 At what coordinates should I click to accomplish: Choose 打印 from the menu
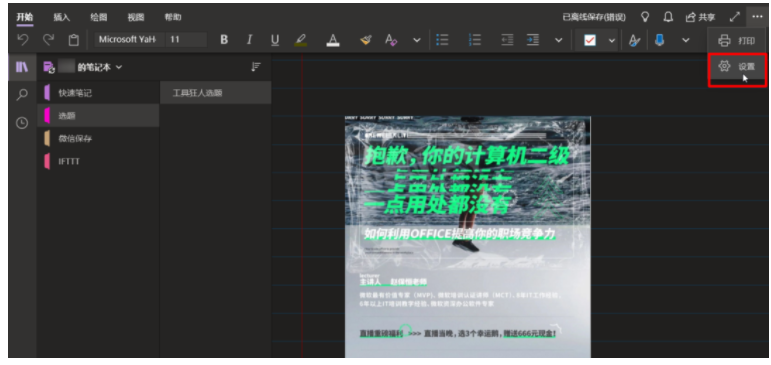737,41
